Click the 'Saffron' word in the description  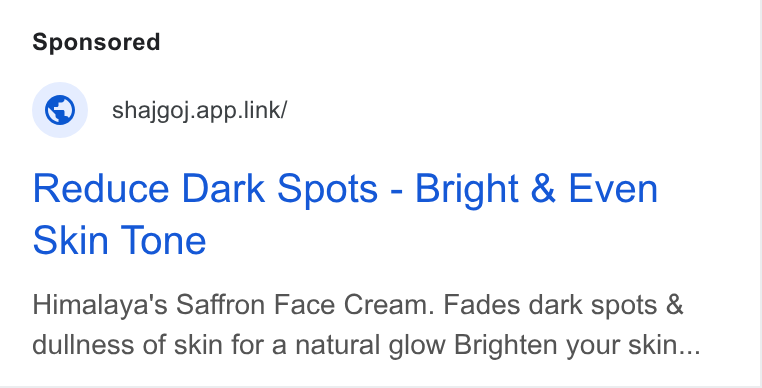[221, 305]
